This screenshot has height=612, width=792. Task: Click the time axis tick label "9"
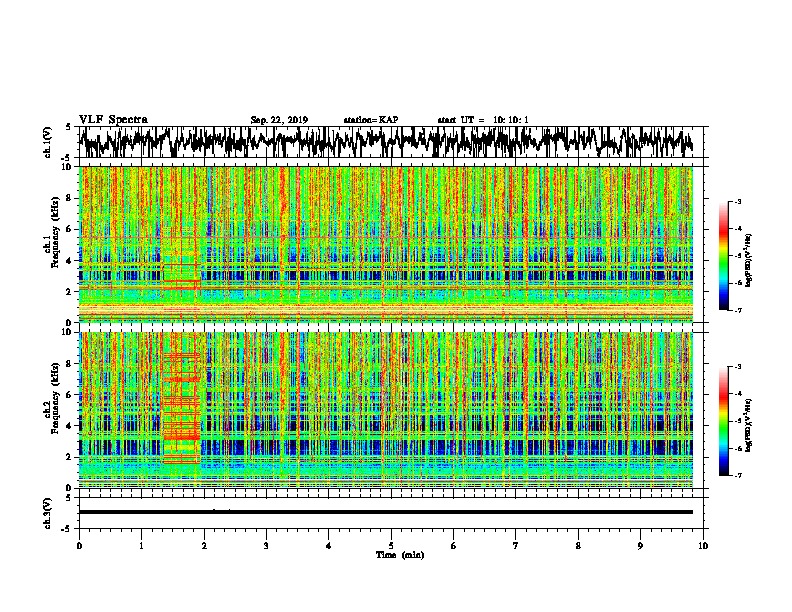640,546
